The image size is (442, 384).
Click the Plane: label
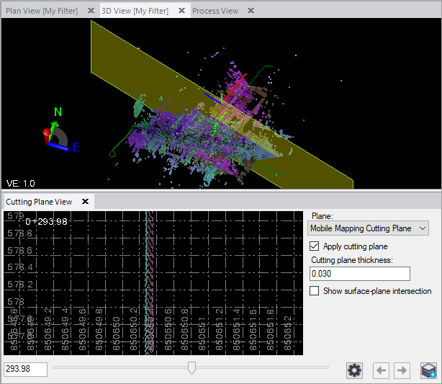(x=322, y=216)
